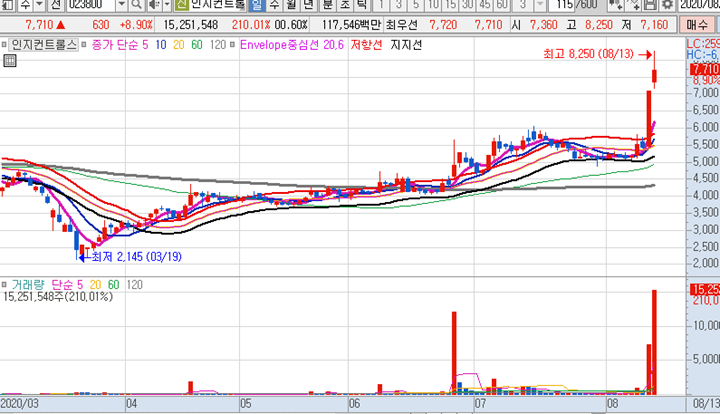This screenshot has width=720, height=414.
Task: Click the speaker sound alert icon
Action: pos(155,5)
